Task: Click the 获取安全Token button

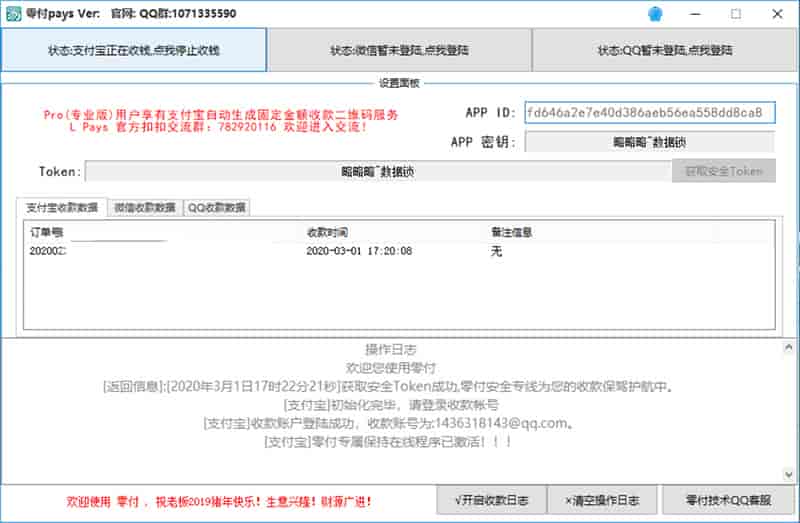Action: point(724,171)
